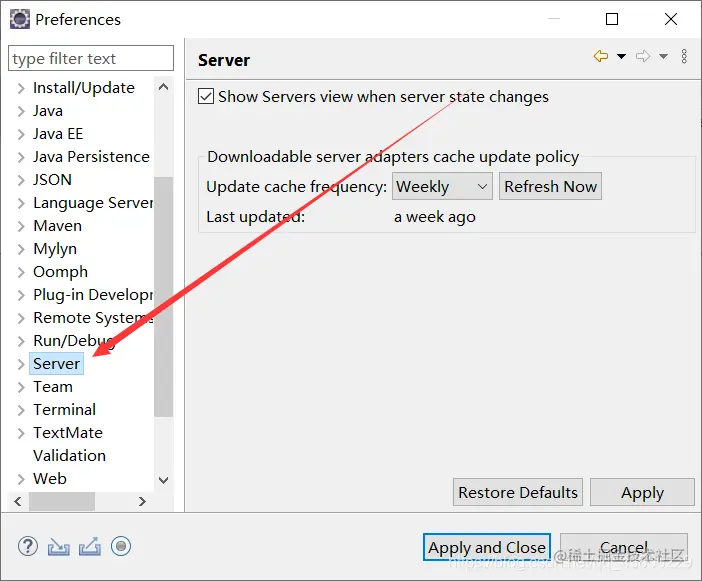Expand the Java Persistence node arrow
The image size is (702, 581).
click(x=21, y=157)
